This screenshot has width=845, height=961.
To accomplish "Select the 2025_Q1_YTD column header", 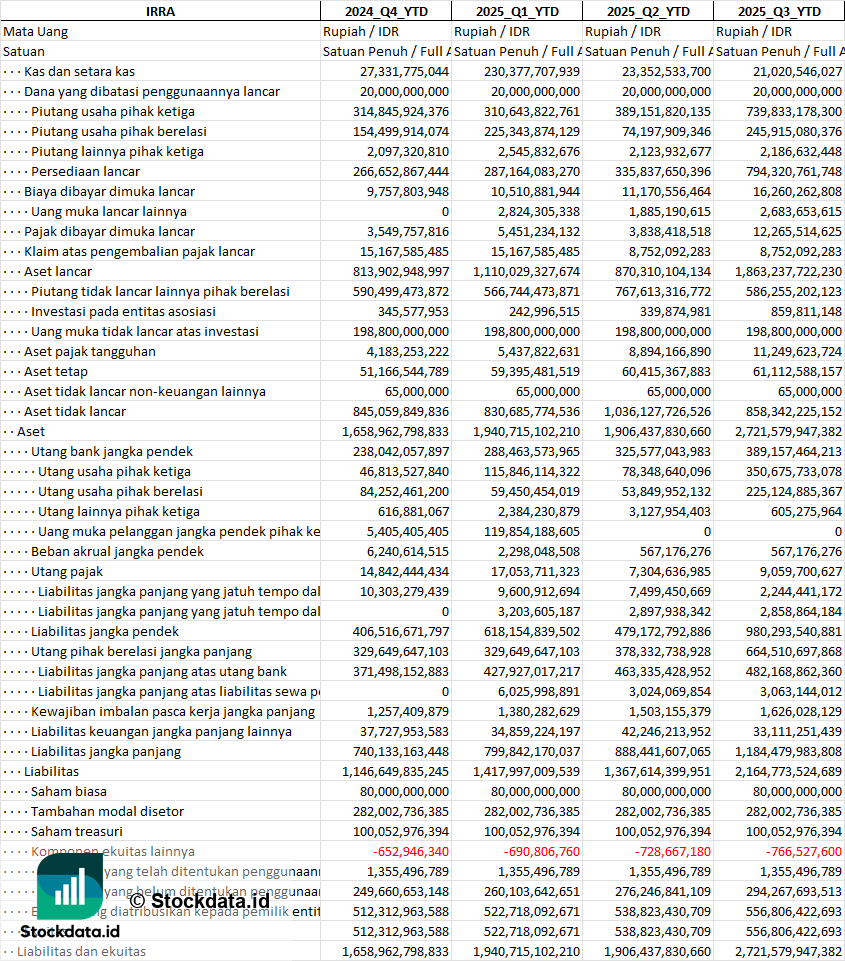I will 517,11.
